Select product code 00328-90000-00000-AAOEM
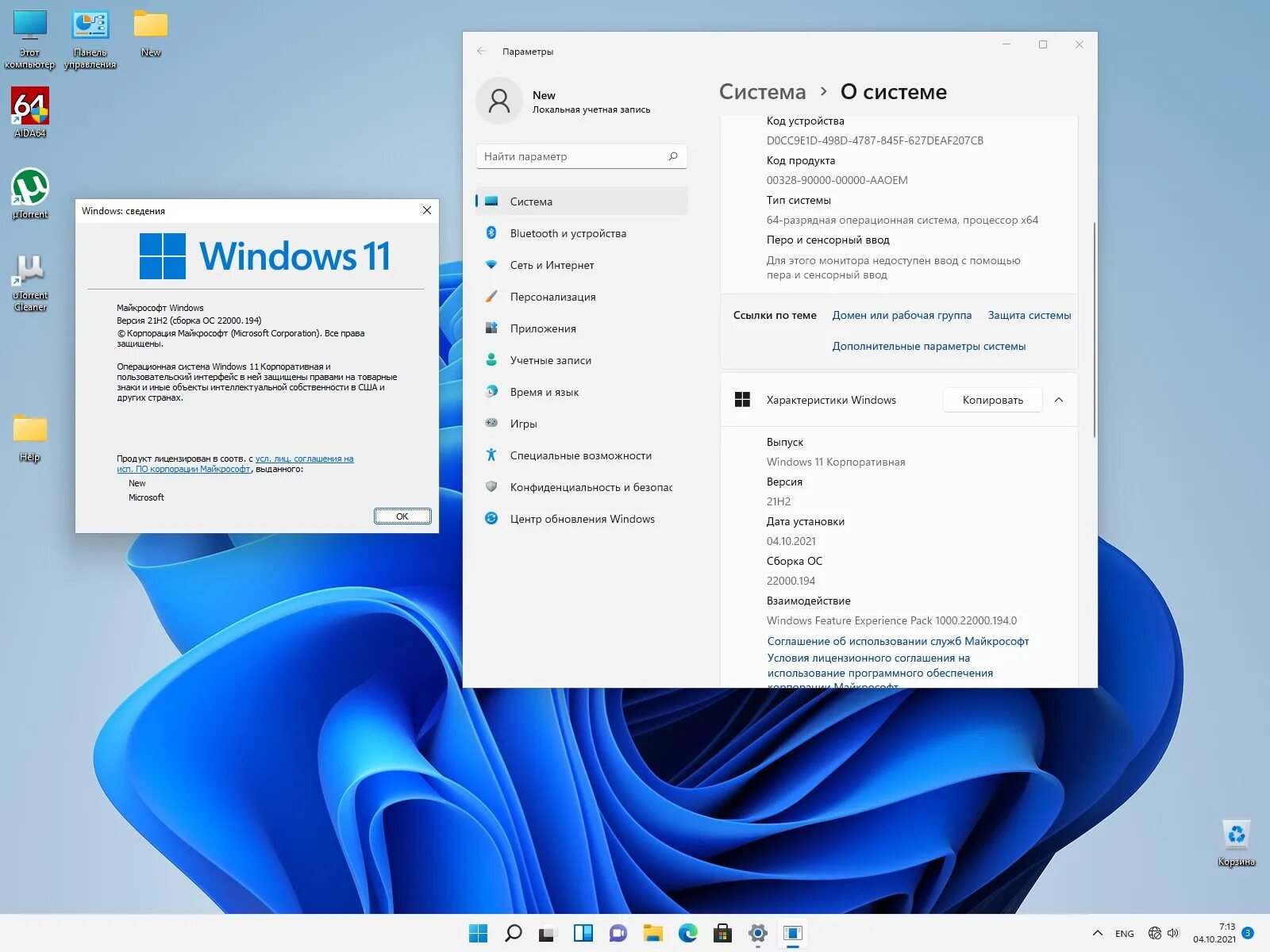The height and width of the screenshot is (952, 1270). pyautogui.click(x=837, y=180)
